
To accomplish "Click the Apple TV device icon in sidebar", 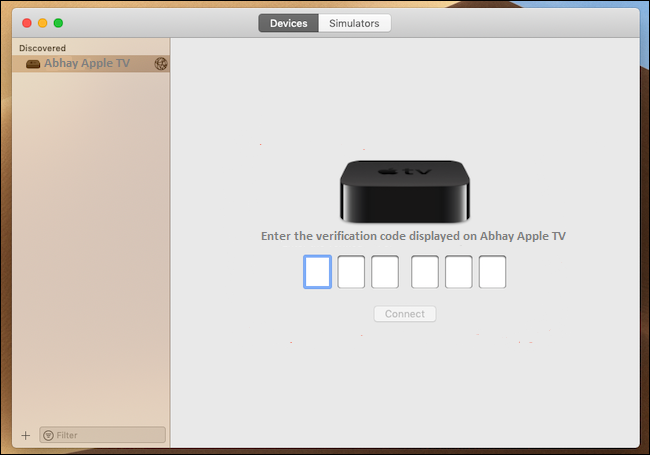I will 33,64.
